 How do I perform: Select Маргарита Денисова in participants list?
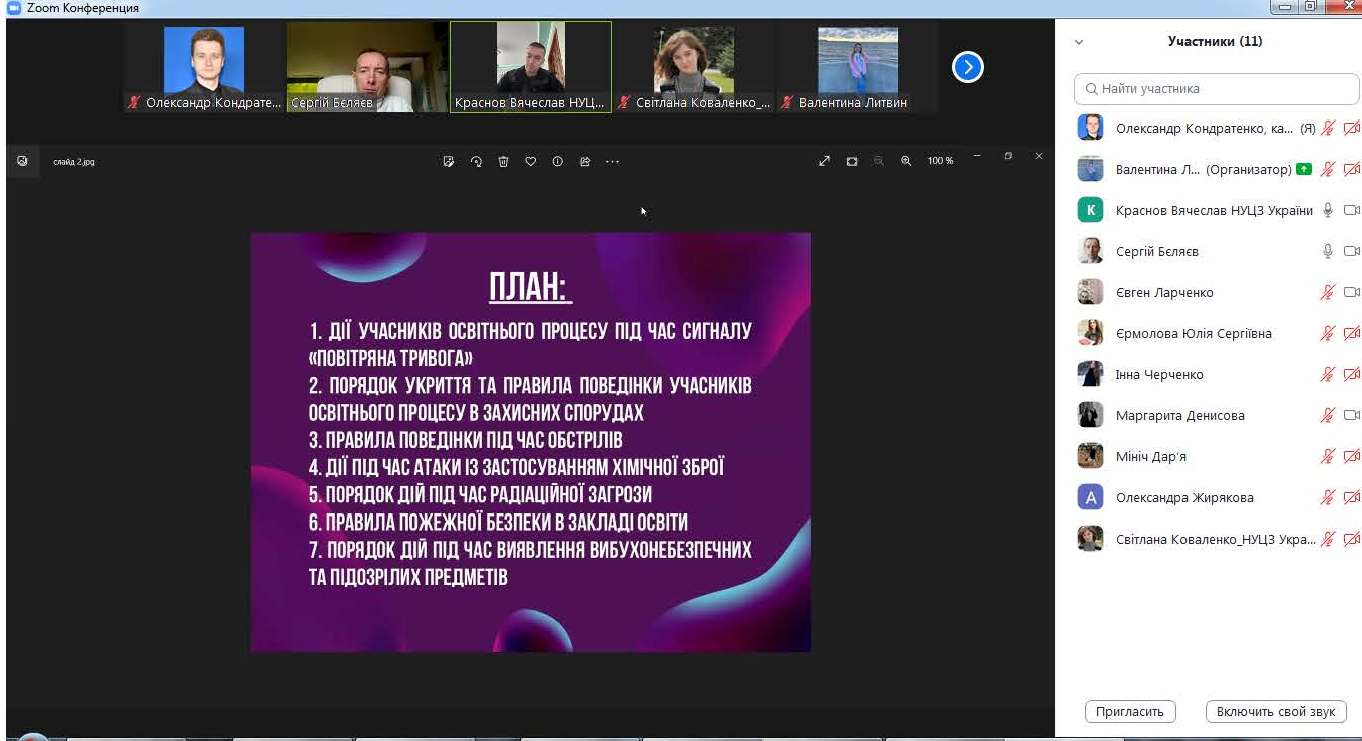click(x=1180, y=415)
